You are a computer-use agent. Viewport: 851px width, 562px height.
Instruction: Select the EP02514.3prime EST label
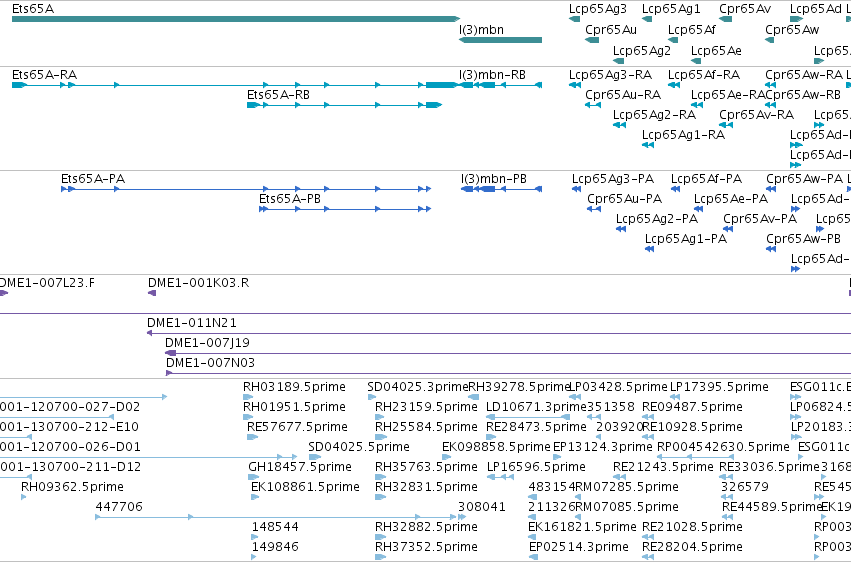pyautogui.click(x=579, y=547)
